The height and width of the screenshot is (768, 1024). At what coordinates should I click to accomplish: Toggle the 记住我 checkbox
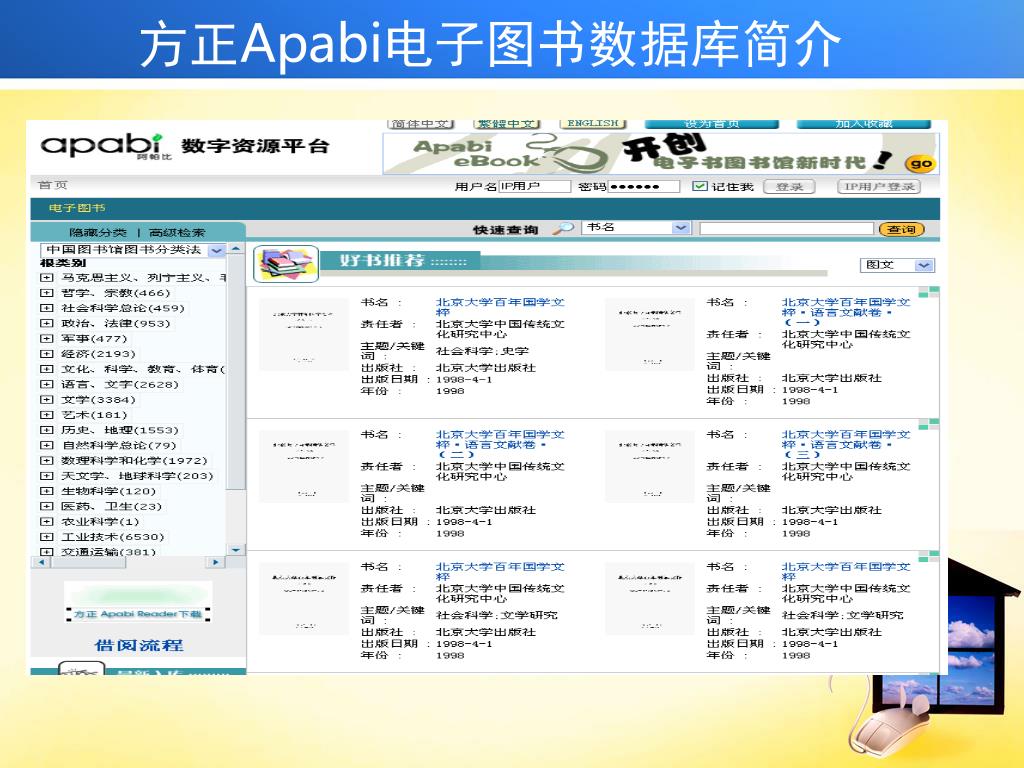click(699, 186)
